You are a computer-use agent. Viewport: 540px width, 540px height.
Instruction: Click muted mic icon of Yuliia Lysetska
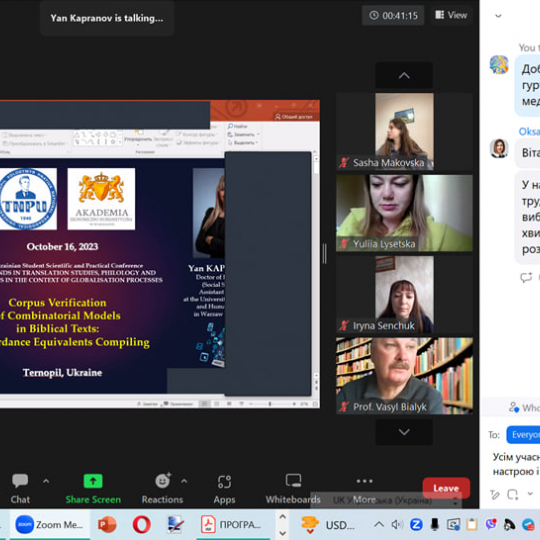[x=344, y=244]
